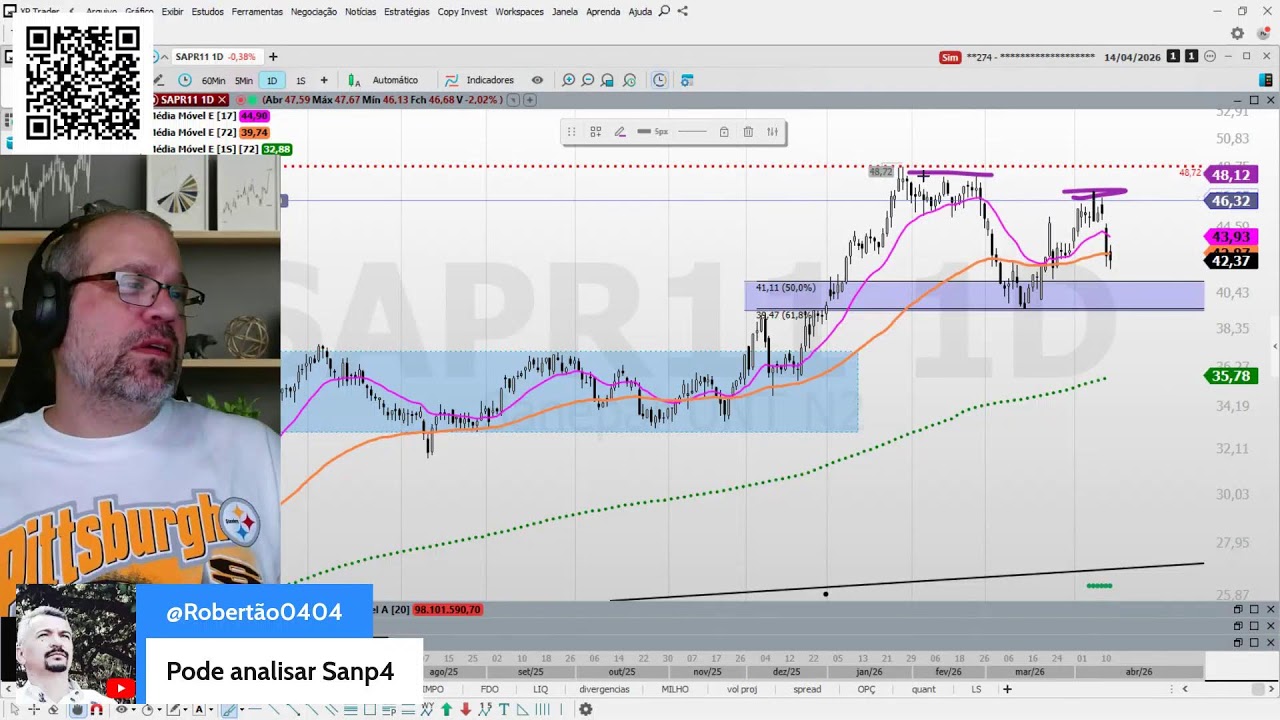Close the SAPR11 1D series label
Viewport: 1280px width, 720px height.
coord(222,100)
